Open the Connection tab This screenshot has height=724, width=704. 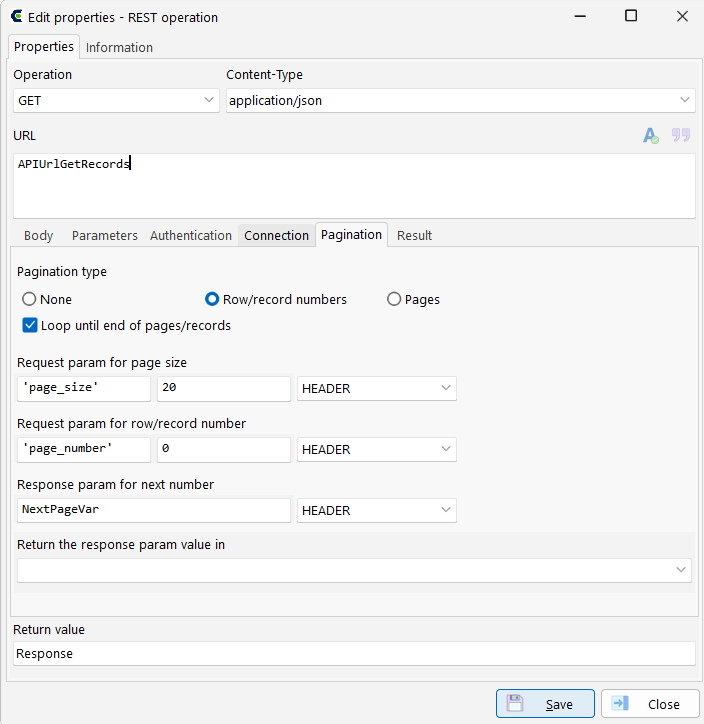pos(276,235)
